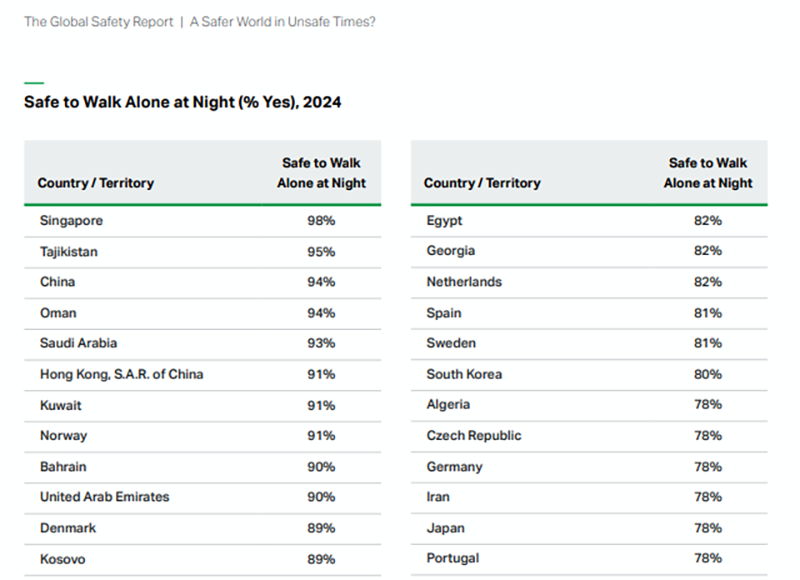Click the Egypt row country name

tap(444, 221)
